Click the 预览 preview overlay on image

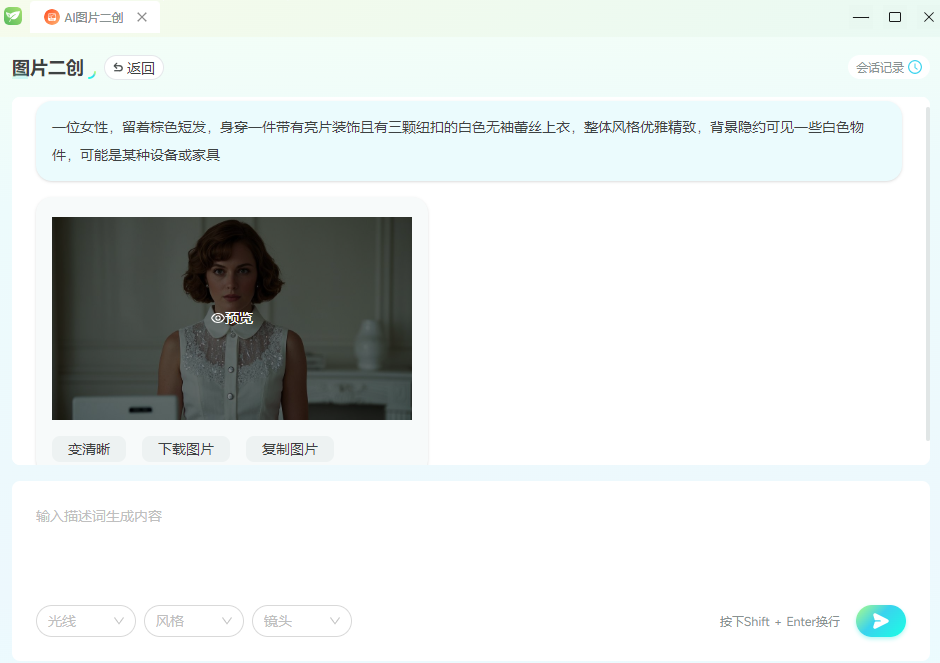[x=232, y=318]
